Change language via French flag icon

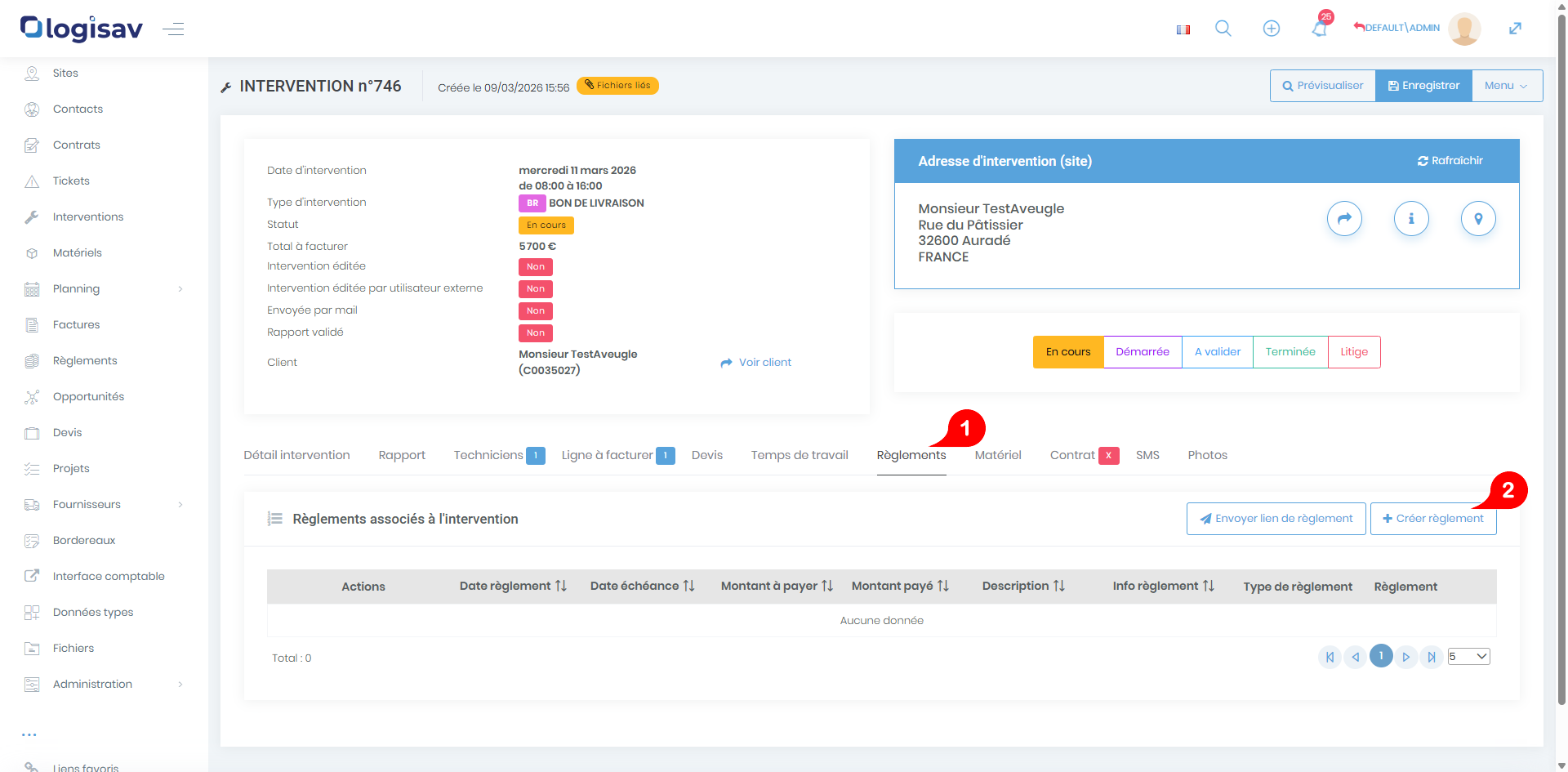[1183, 29]
